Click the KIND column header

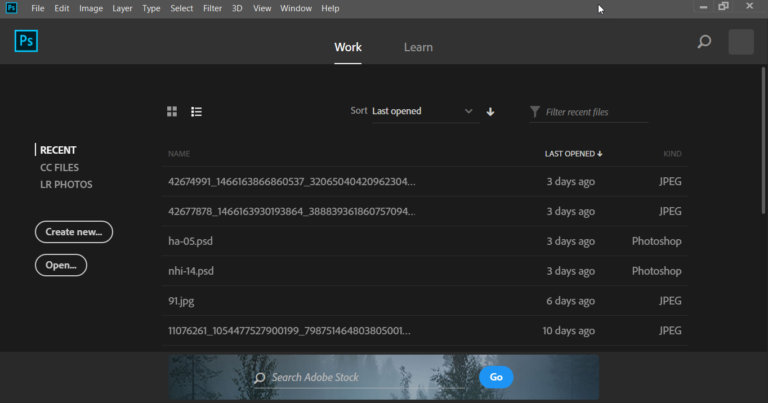pyautogui.click(x=672, y=154)
